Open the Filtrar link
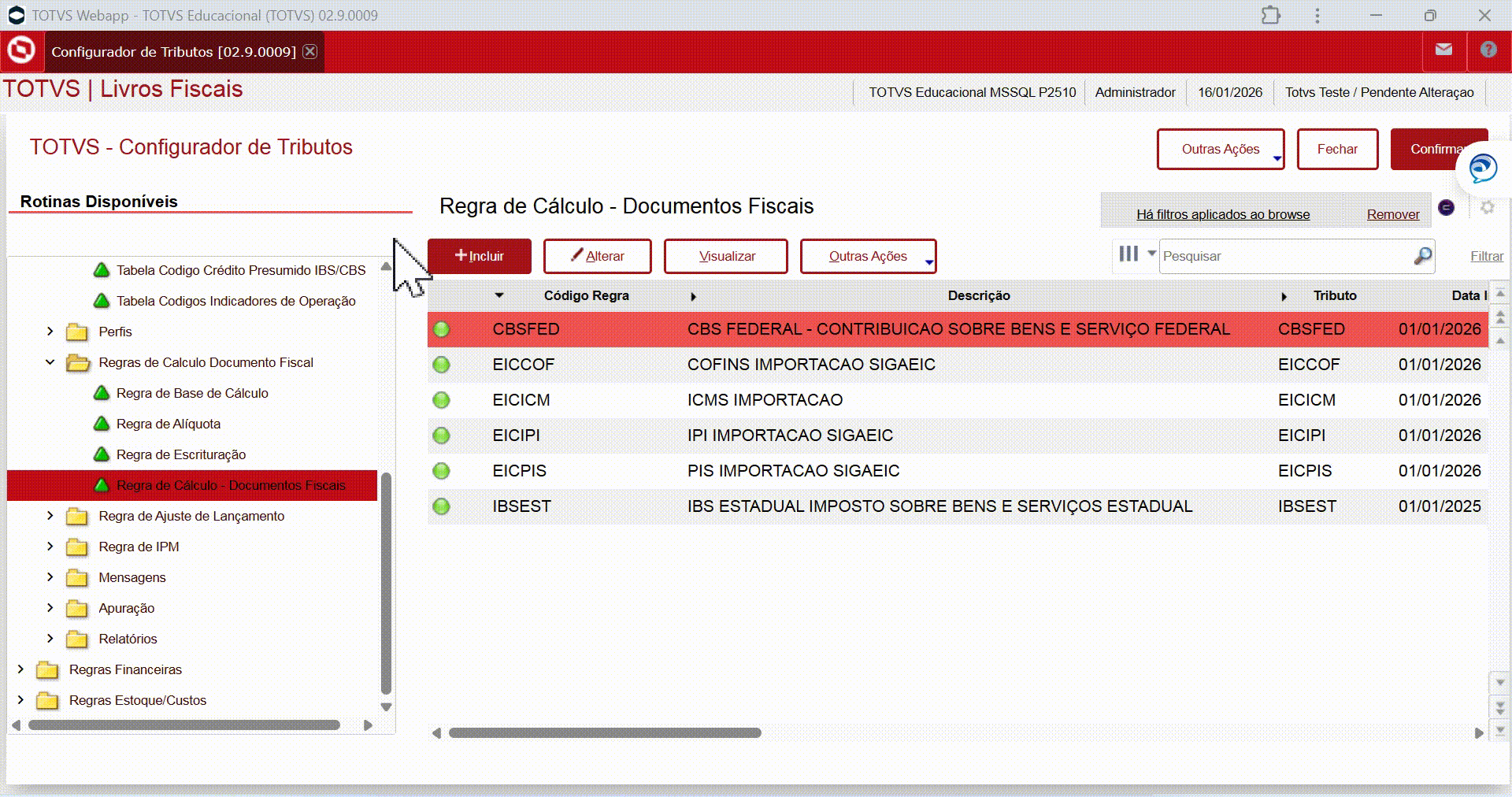This screenshot has width=1512, height=797. tap(1487, 256)
